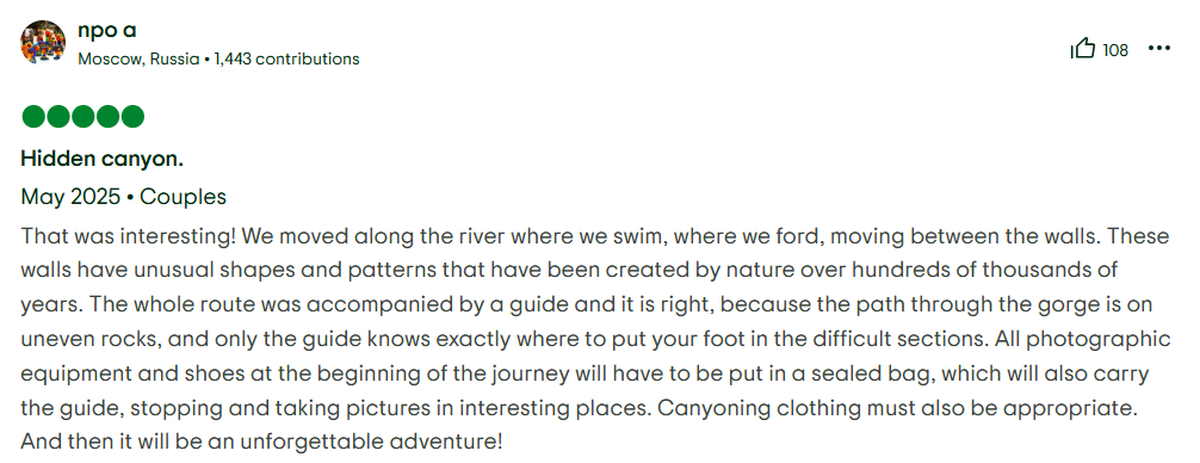Click the "1,443 contributions" text
Screen dimensions: 1200x463
[x=287, y=59]
